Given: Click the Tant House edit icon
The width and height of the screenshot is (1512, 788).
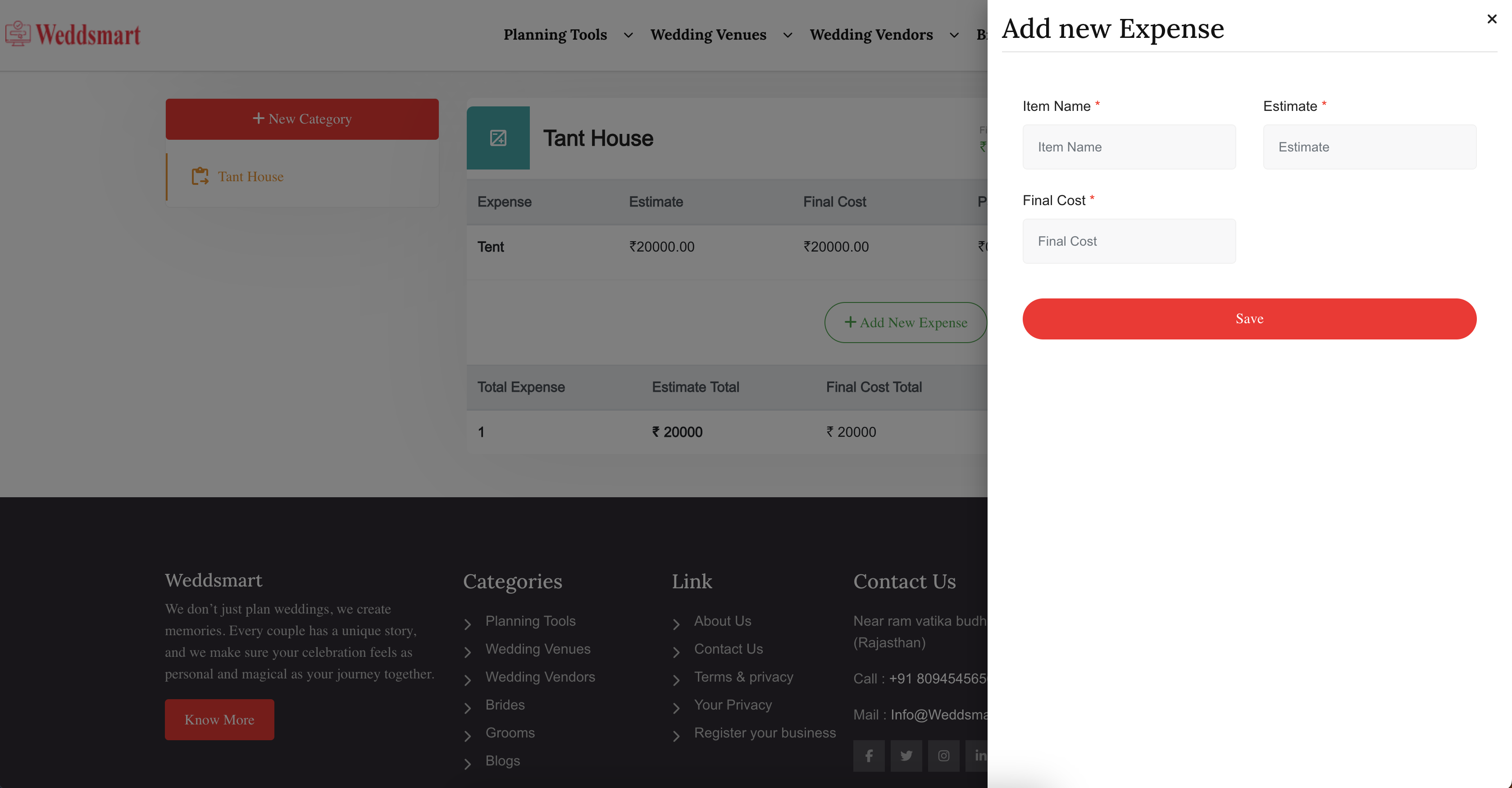Looking at the screenshot, I should pos(498,138).
